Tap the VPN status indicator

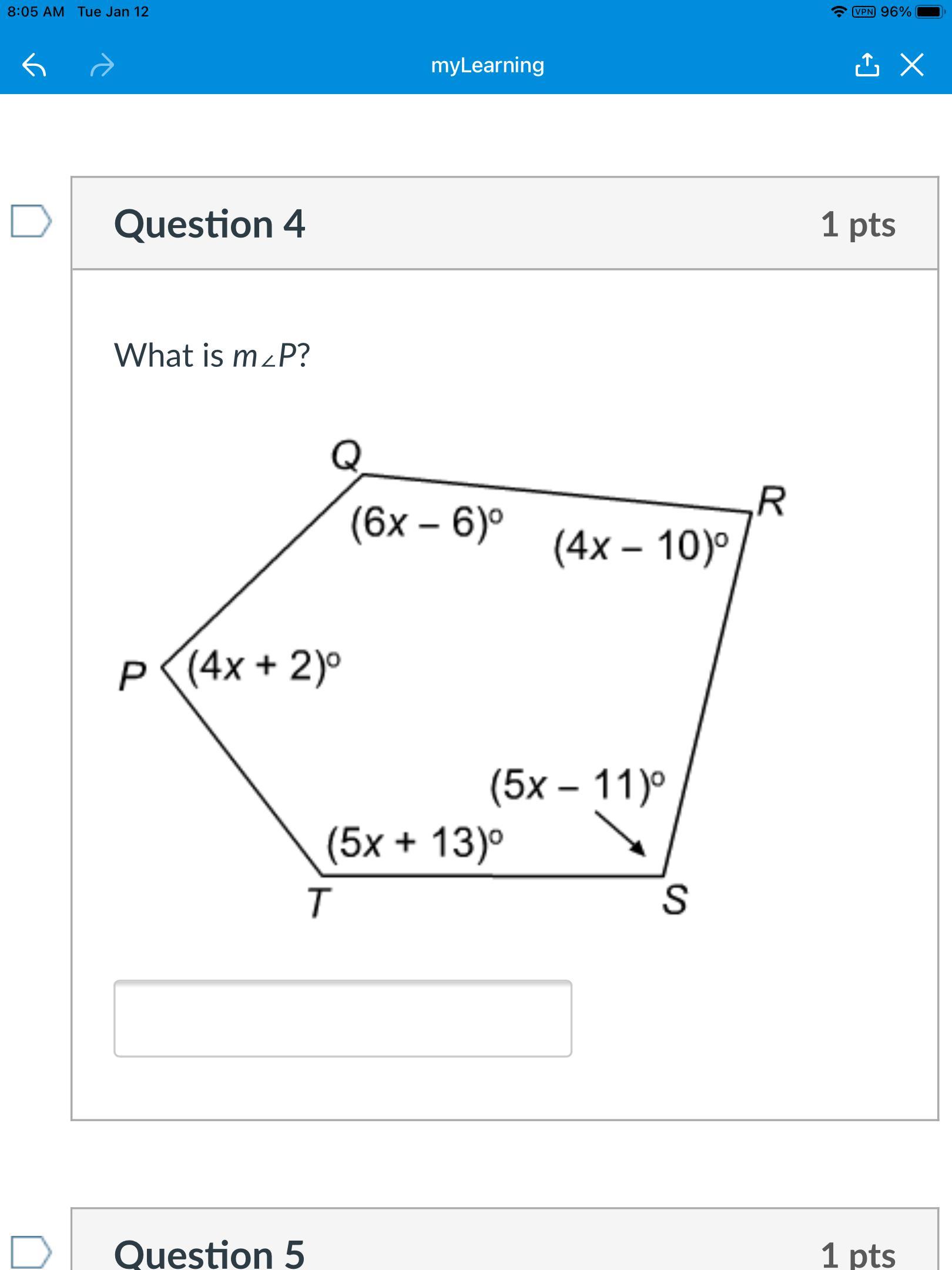point(863,12)
